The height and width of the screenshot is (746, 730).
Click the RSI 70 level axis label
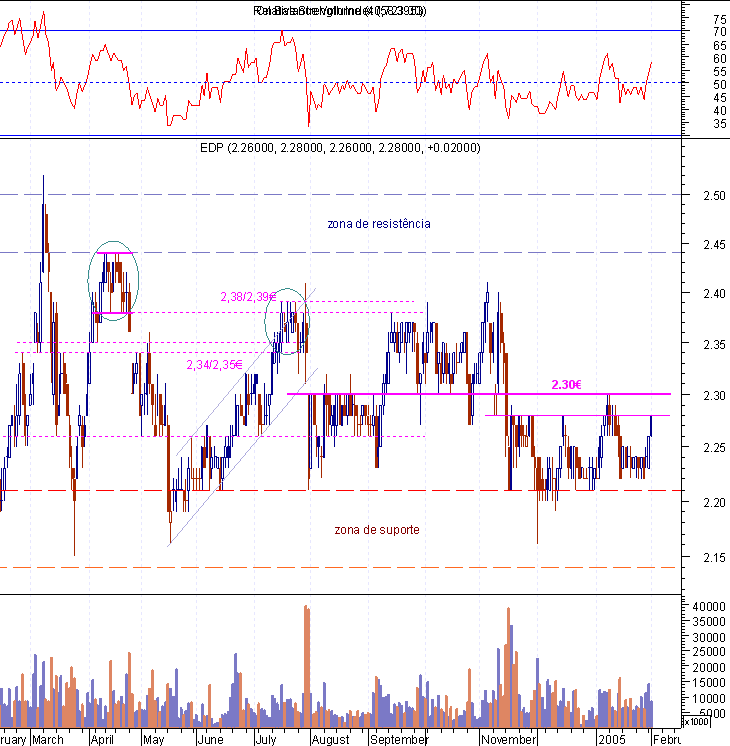tap(720, 32)
